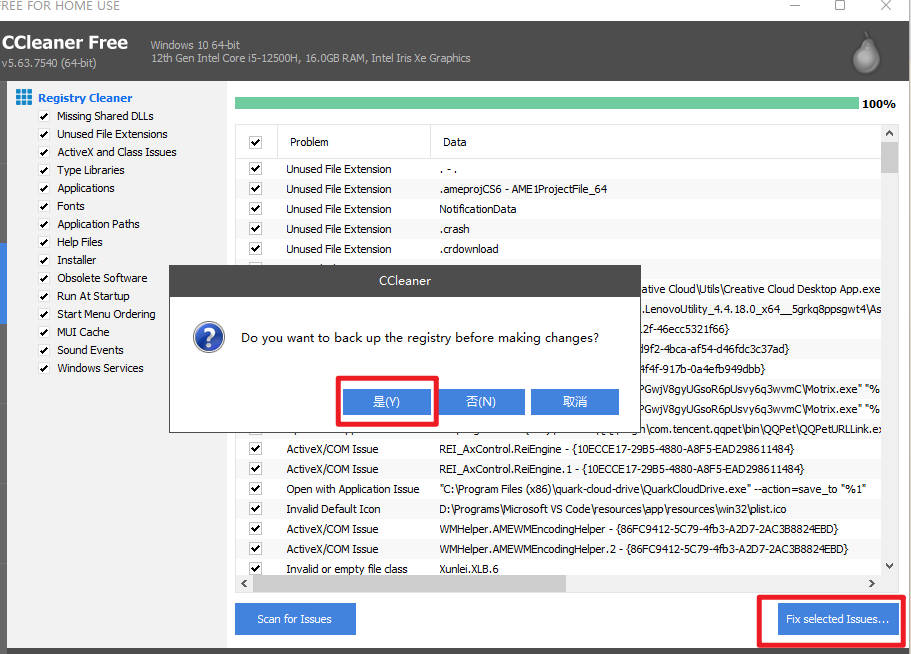Click the Registry Cleaner grid icon

24,97
